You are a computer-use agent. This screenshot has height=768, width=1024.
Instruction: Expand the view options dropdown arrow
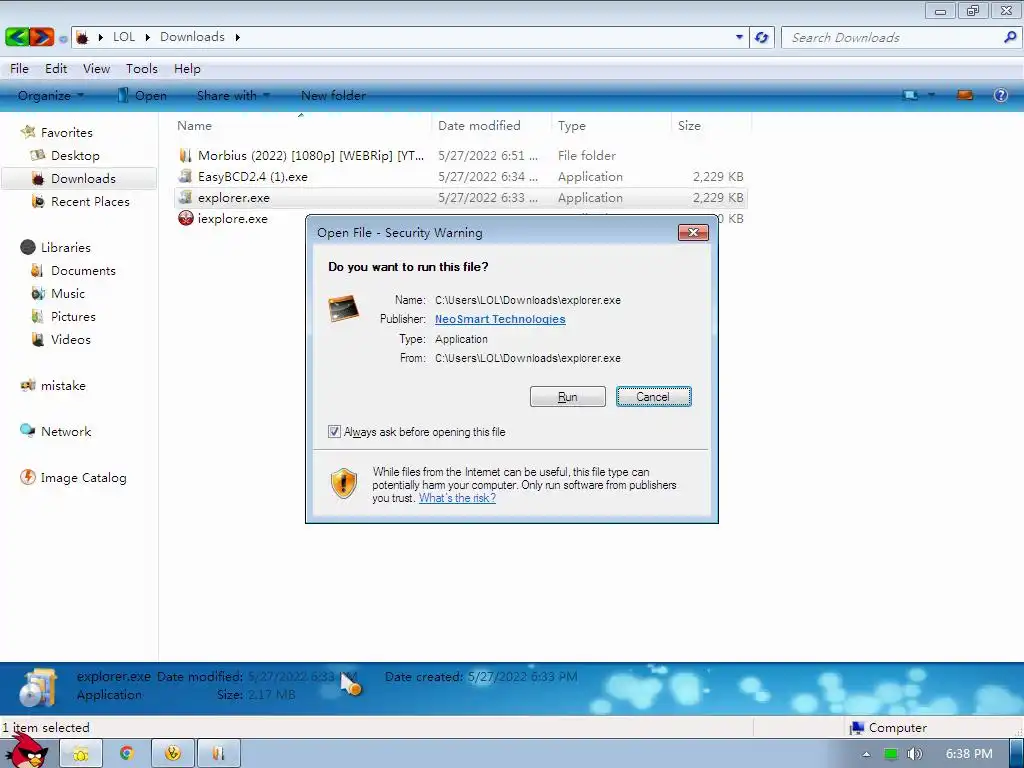pos(931,95)
